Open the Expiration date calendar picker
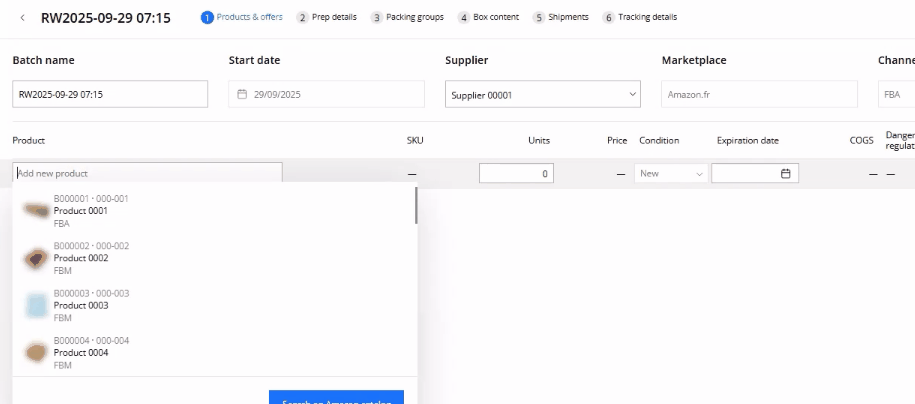 (x=785, y=174)
